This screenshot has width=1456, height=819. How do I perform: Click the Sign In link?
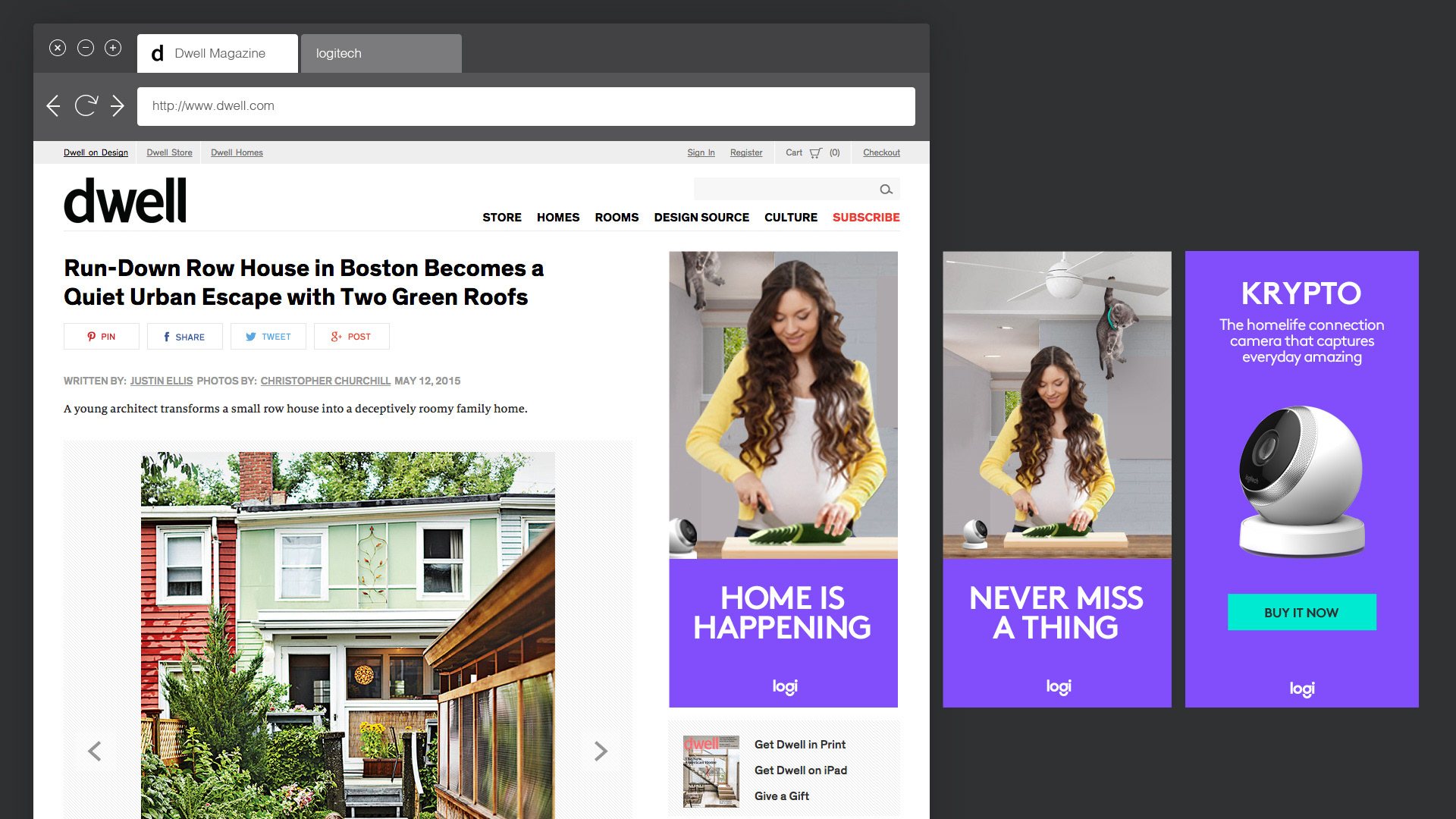(701, 152)
